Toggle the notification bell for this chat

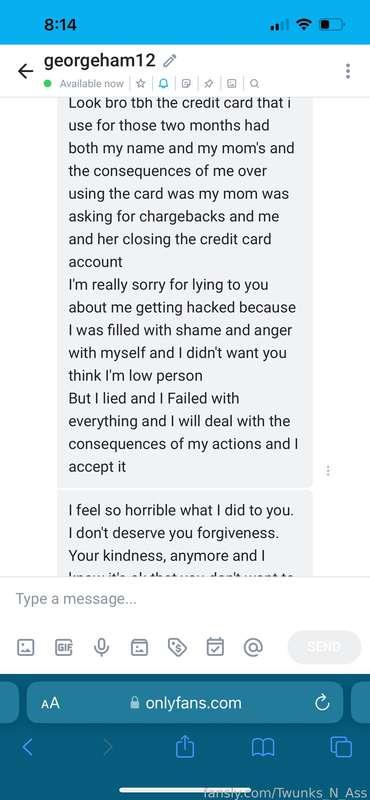click(x=164, y=83)
